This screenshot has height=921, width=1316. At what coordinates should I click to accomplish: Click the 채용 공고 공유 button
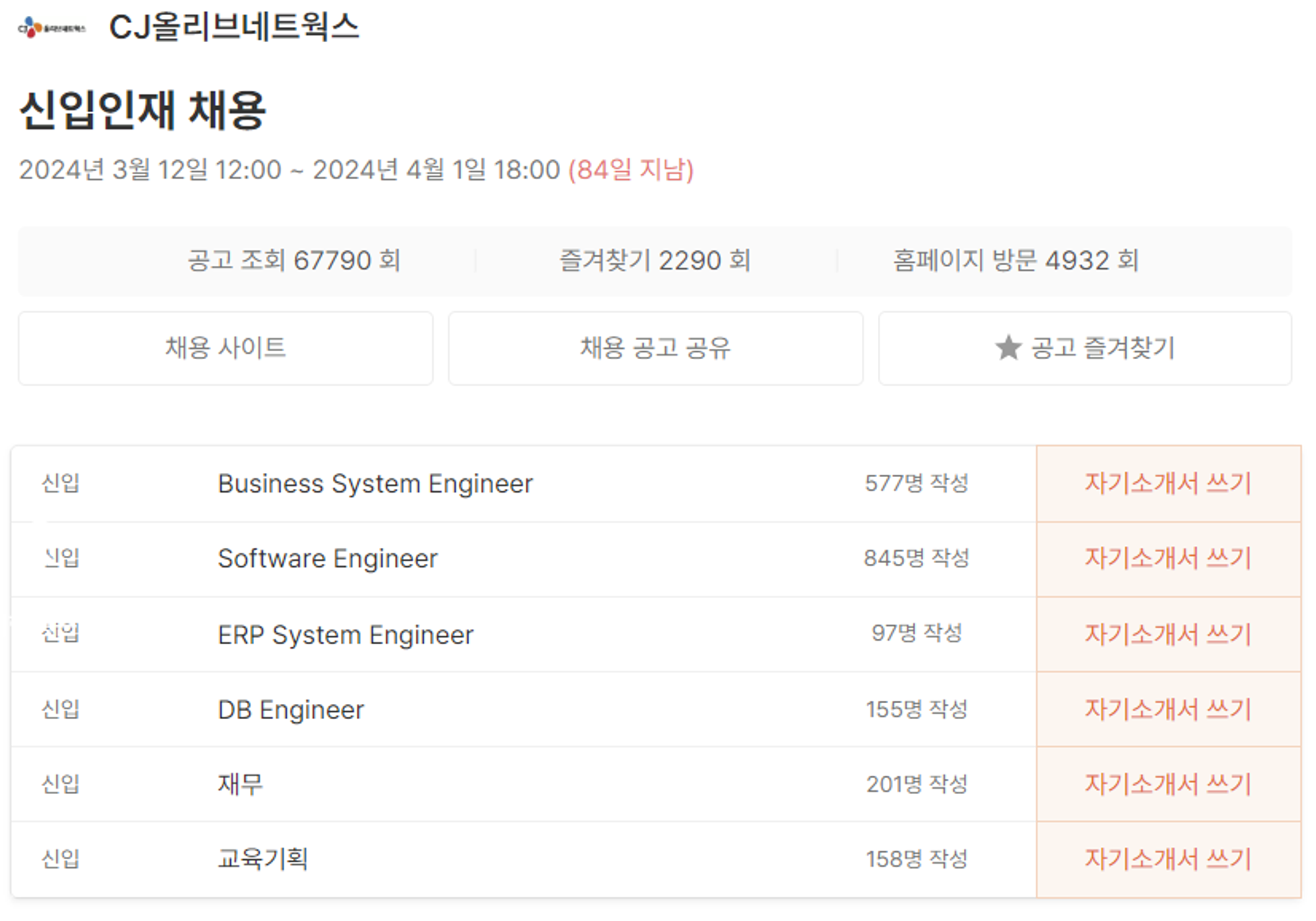(x=655, y=348)
